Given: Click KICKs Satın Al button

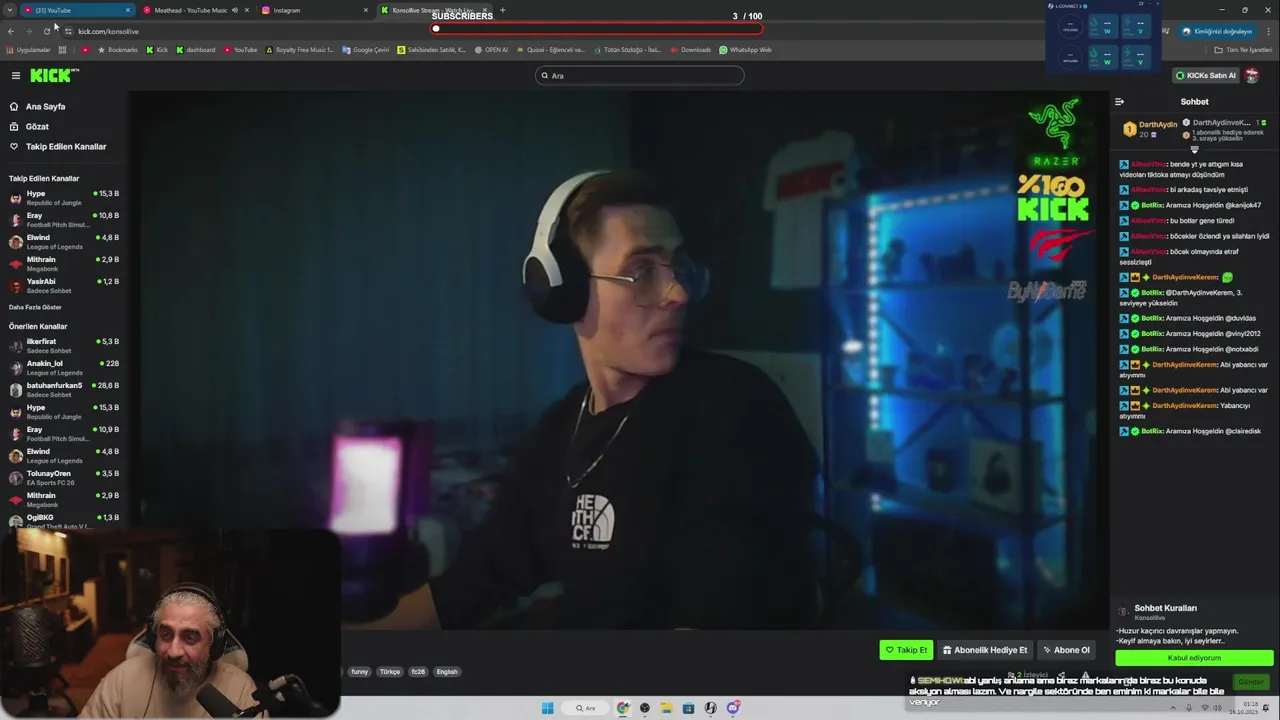Looking at the screenshot, I should point(1205,75).
